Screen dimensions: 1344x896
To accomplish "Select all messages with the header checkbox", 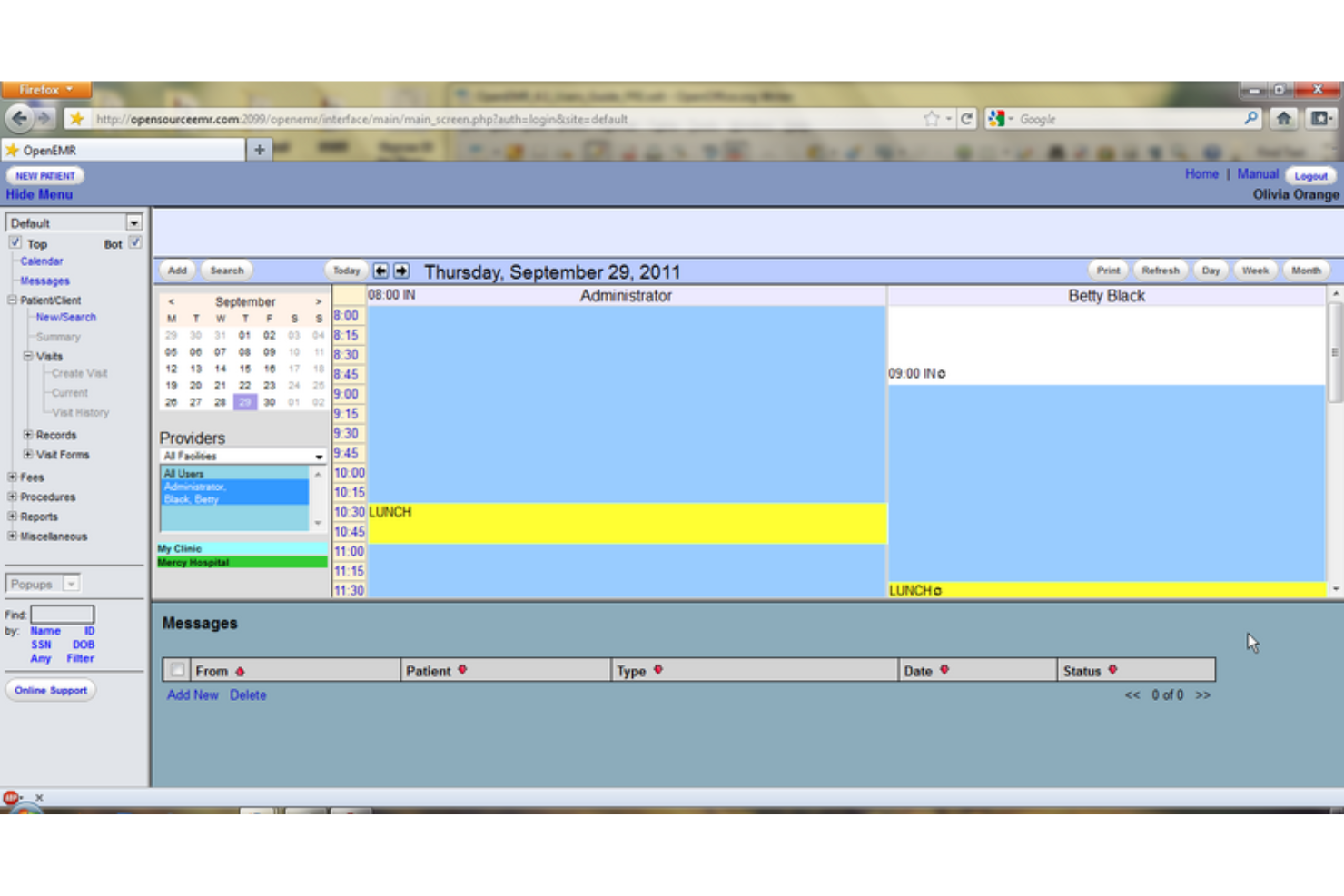I will click(x=178, y=669).
